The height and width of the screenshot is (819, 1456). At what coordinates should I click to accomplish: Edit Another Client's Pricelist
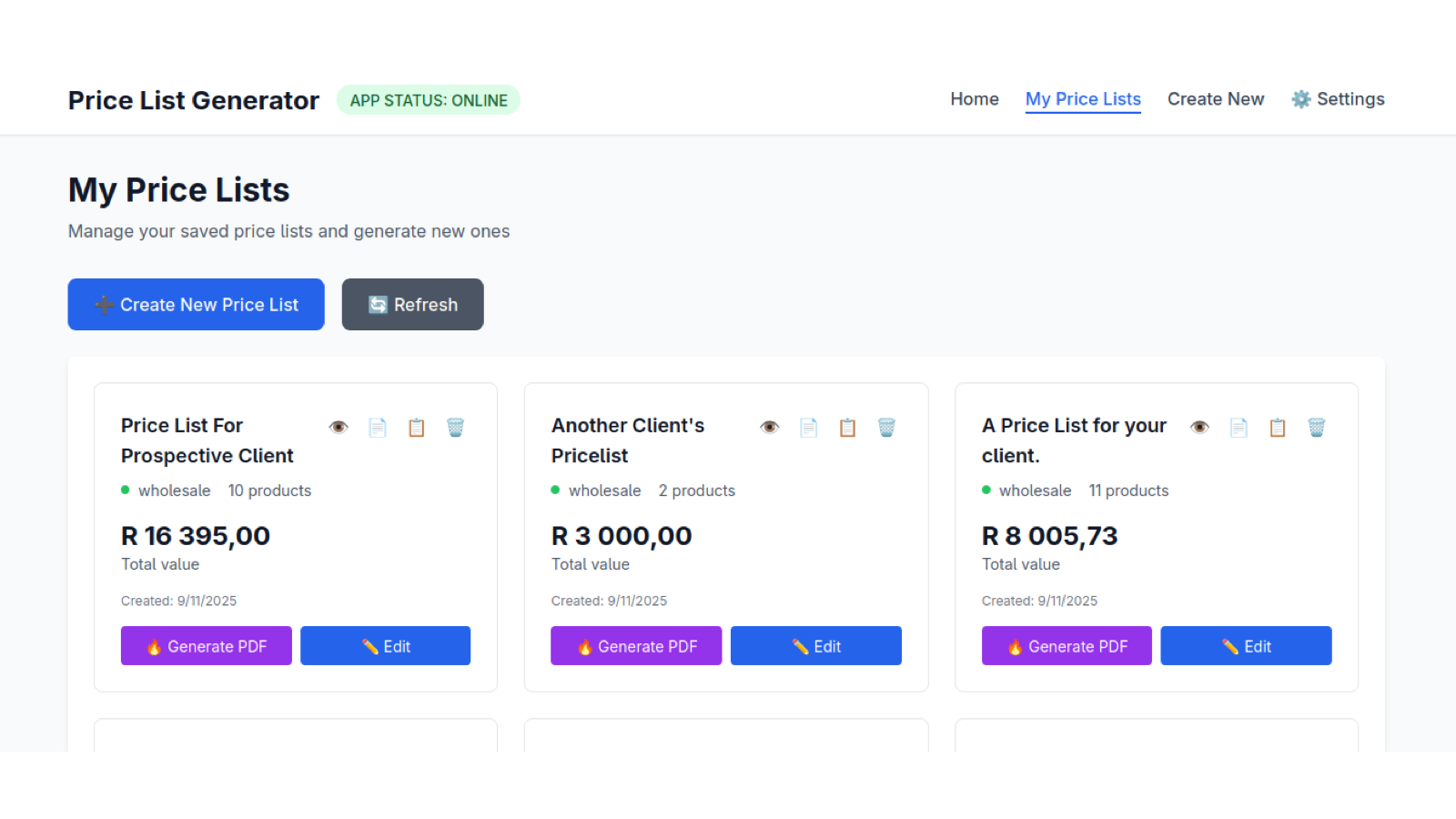click(x=816, y=646)
